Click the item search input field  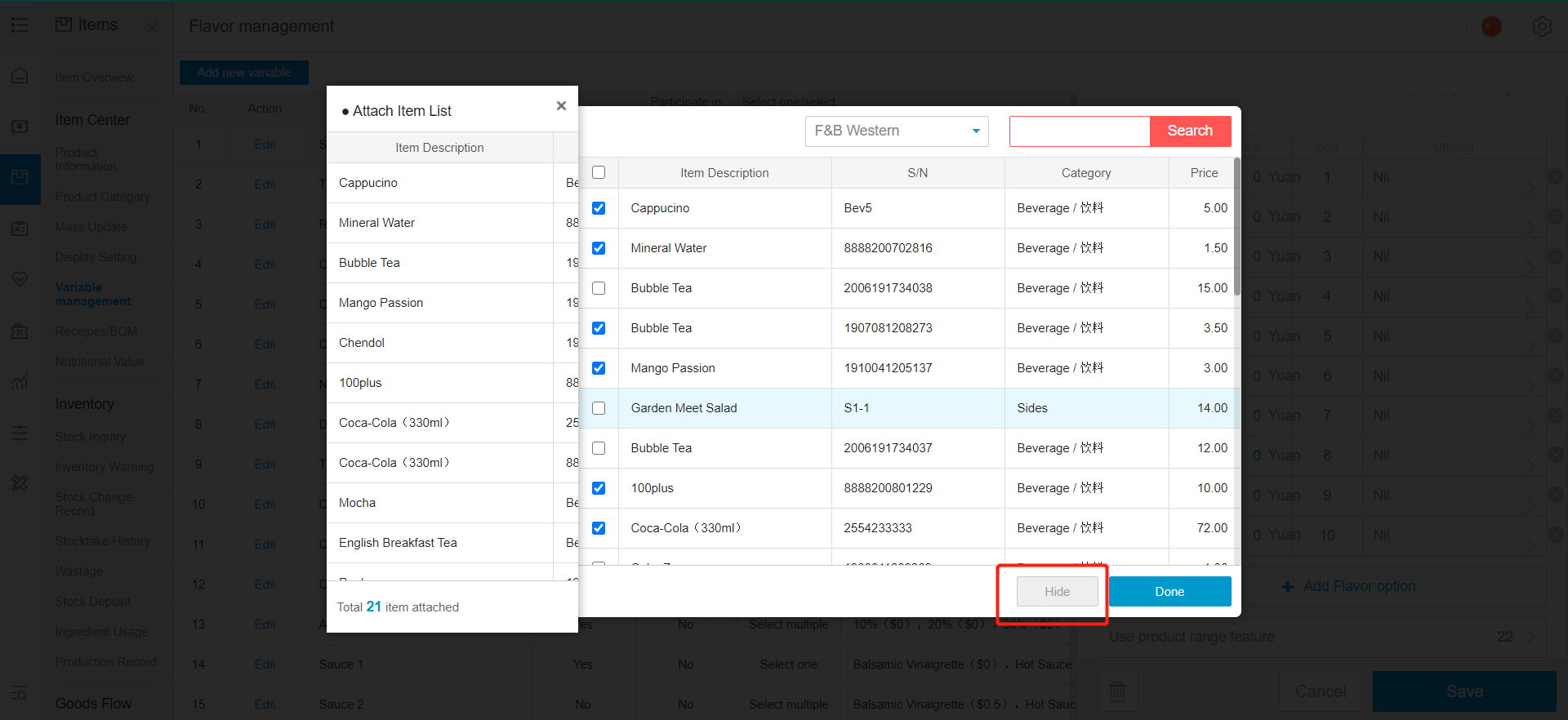1080,131
